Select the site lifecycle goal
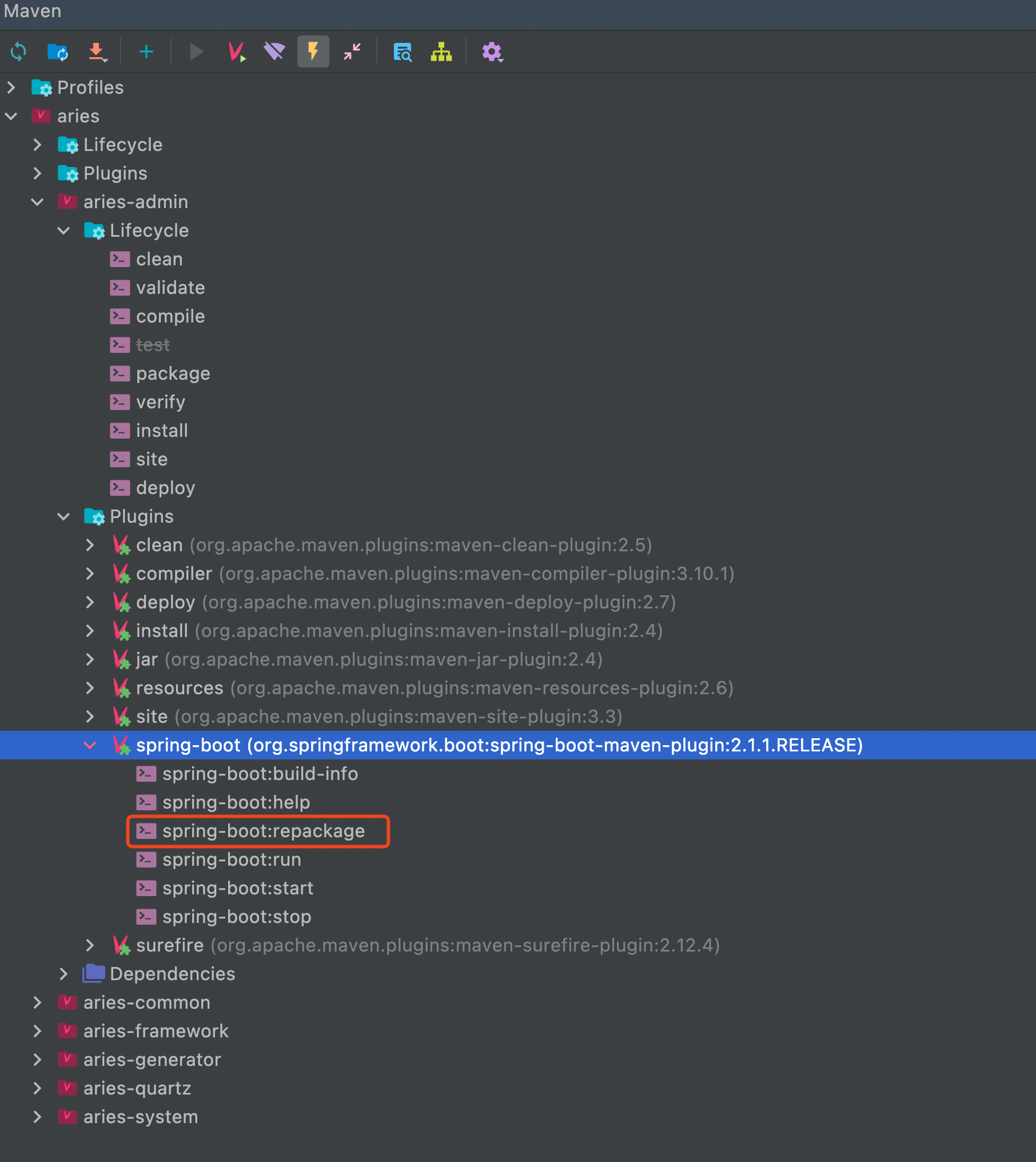The height and width of the screenshot is (1162, 1036). coord(152,459)
